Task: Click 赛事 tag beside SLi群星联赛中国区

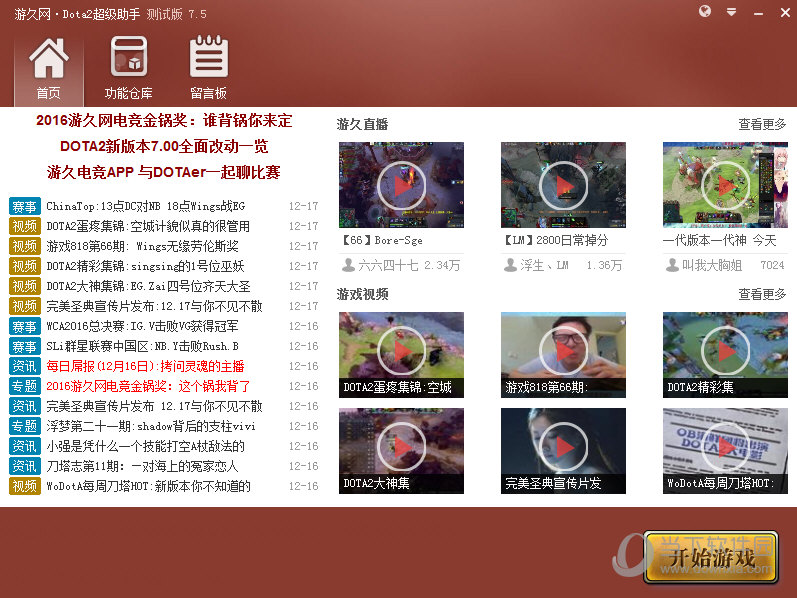Action: tap(24, 346)
